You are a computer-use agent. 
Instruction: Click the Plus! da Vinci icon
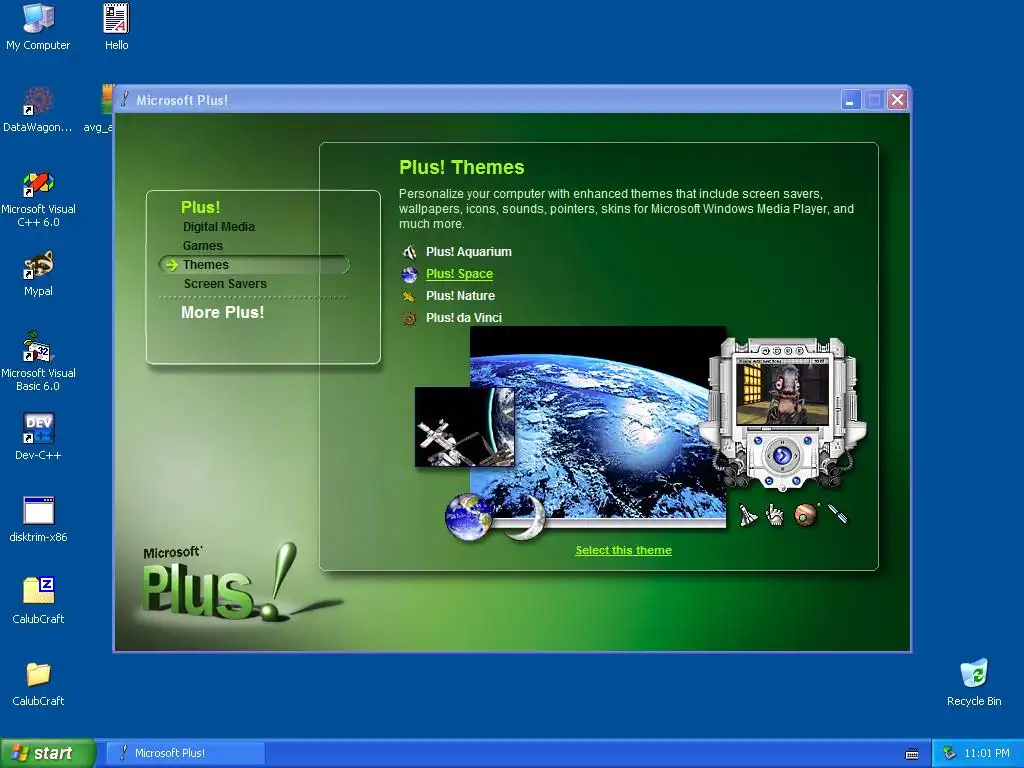409,319
